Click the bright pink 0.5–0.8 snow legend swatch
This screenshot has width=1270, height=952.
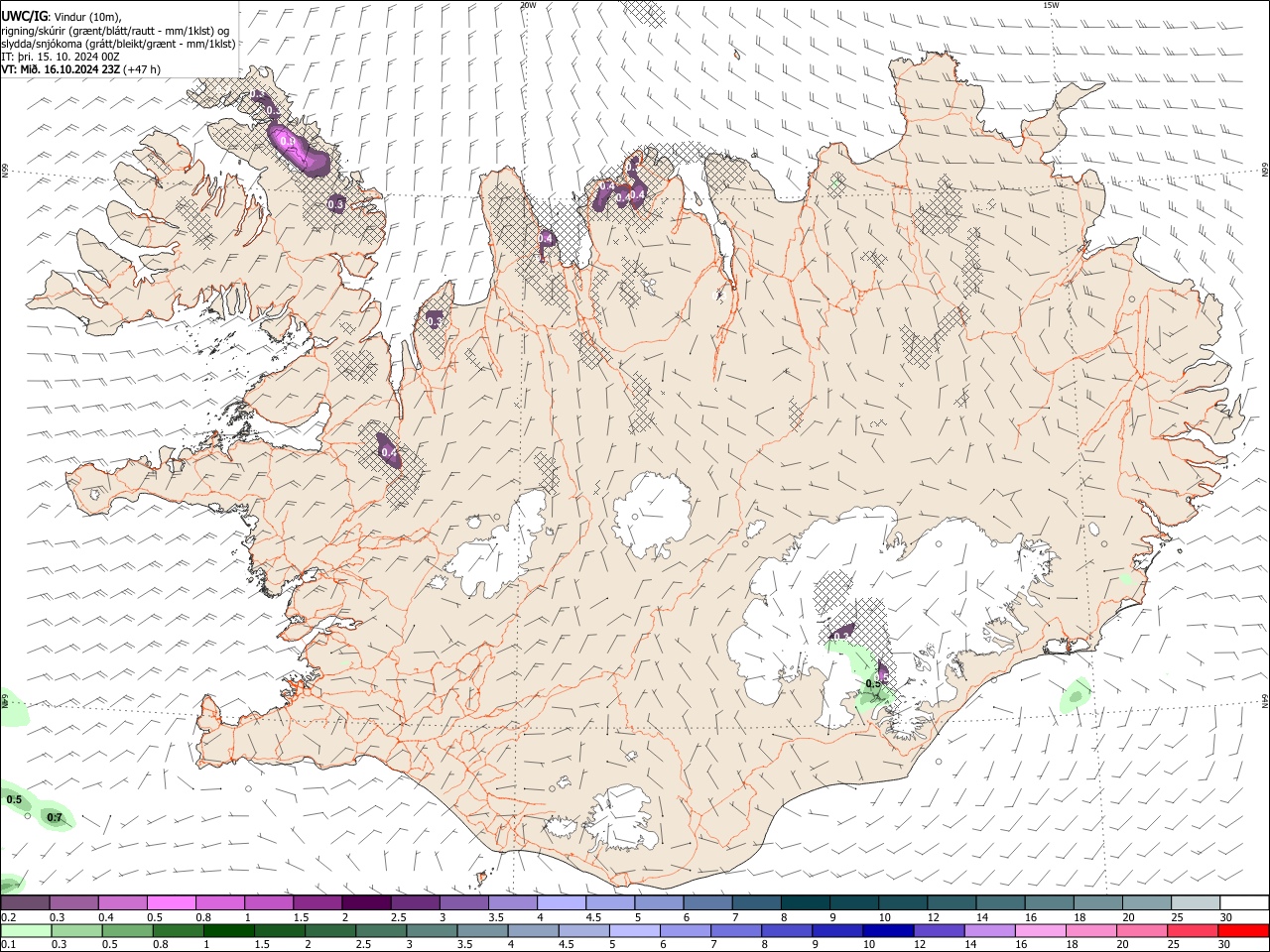[171, 903]
